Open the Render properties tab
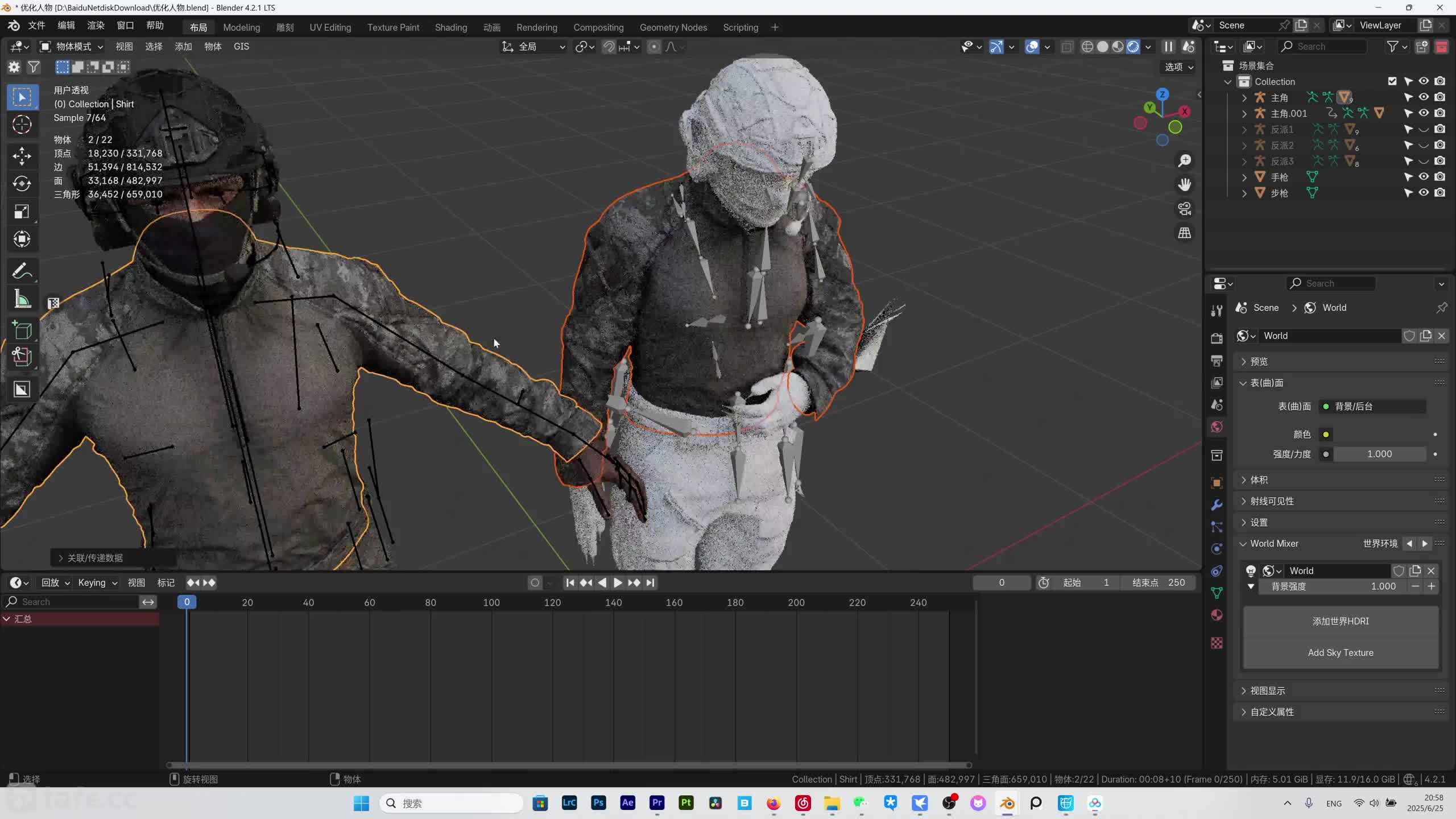The height and width of the screenshot is (819, 1456). [x=1217, y=338]
